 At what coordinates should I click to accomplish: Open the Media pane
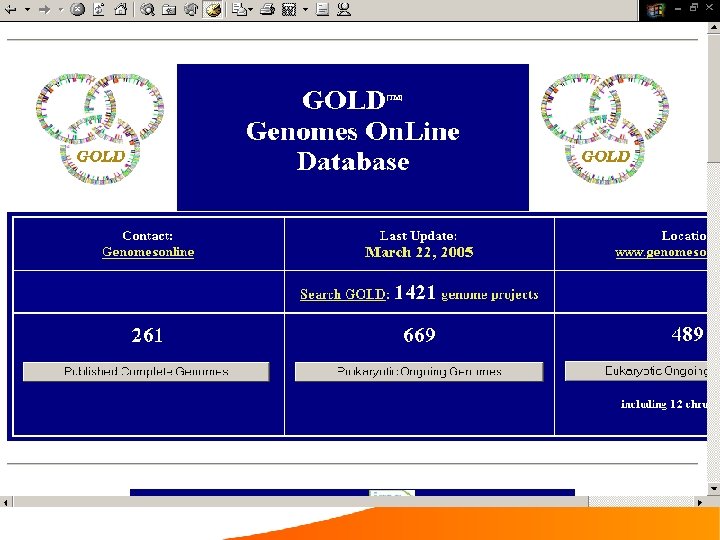tap(191, 9)
